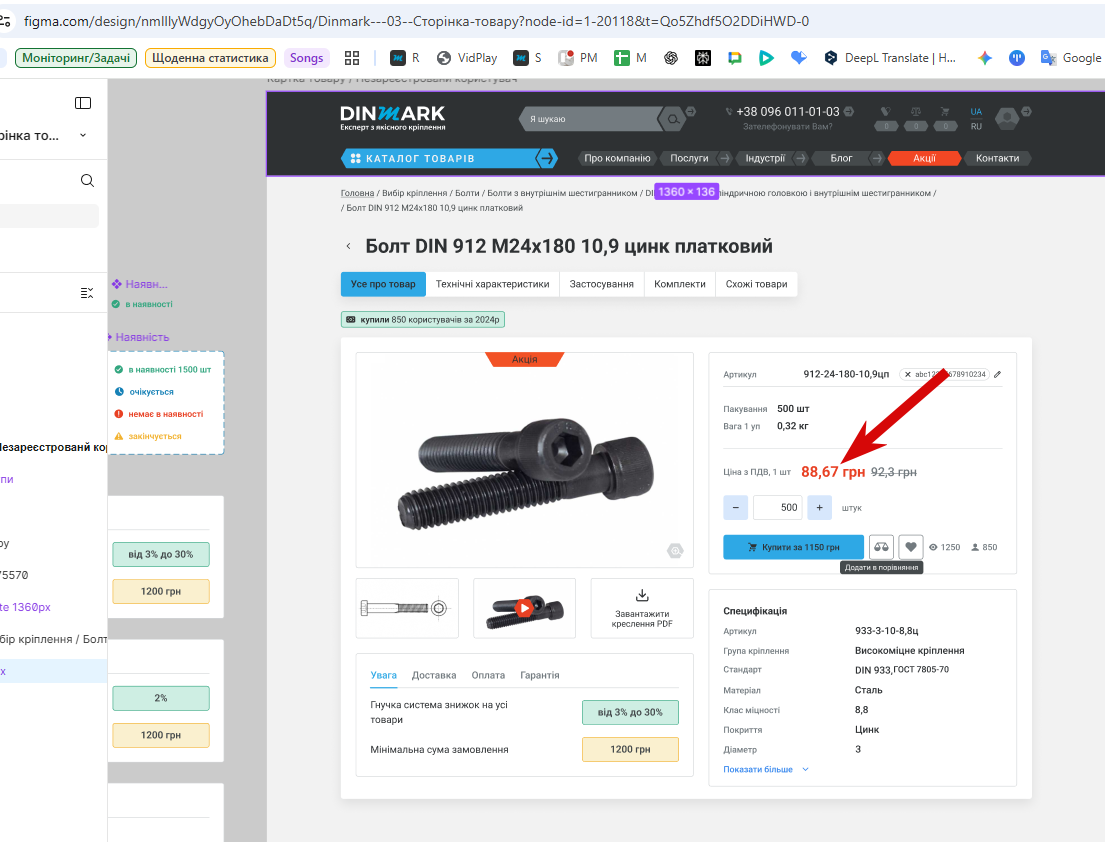The width and height of the screenshot is (1105, 842).
Task: Open the PM bookmark
Action: [x=577, y=58]
